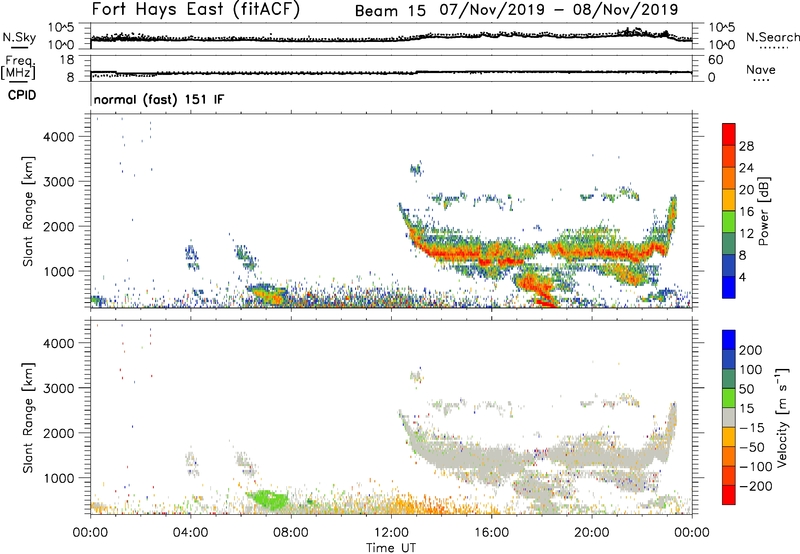Click the "-100" tick on the velocity colorbar
800x554 pixels.
756,467
